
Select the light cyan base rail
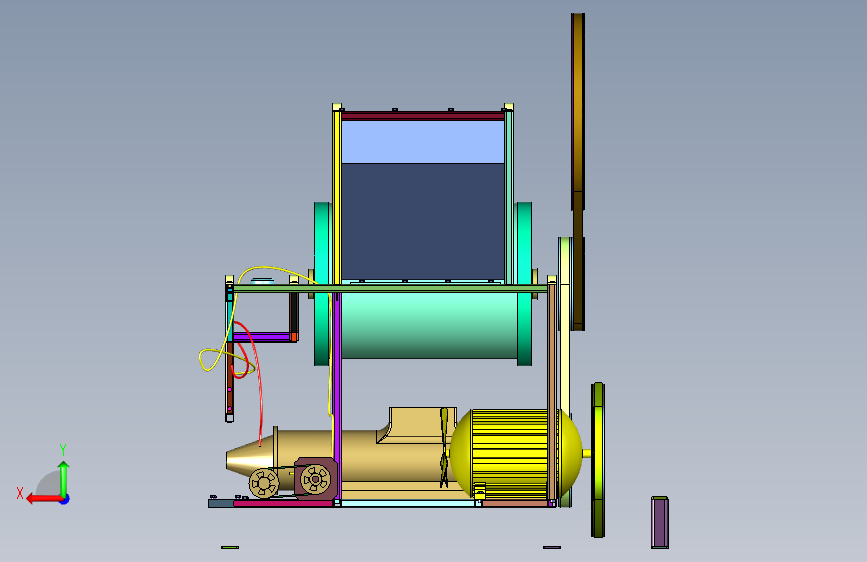pos(408,503)
